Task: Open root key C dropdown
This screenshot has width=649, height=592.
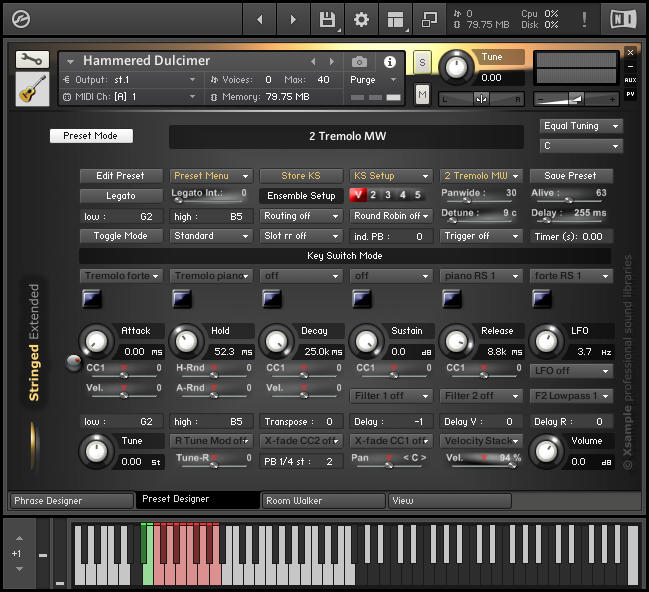Action: tap(581, 146)
